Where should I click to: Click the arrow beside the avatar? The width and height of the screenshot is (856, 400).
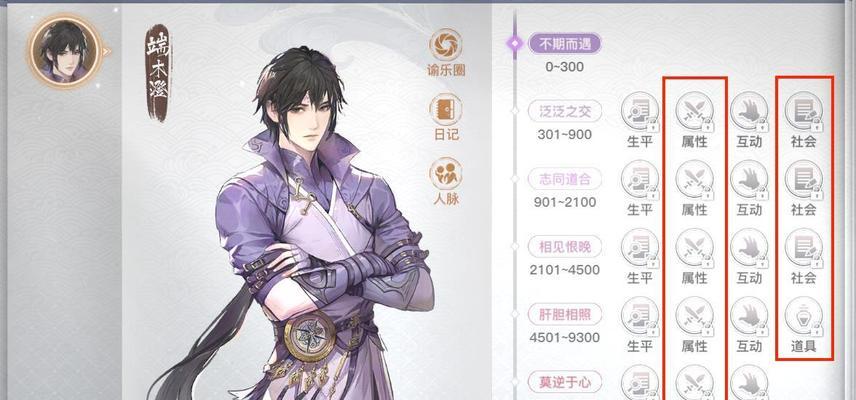[x=107, y=52]
